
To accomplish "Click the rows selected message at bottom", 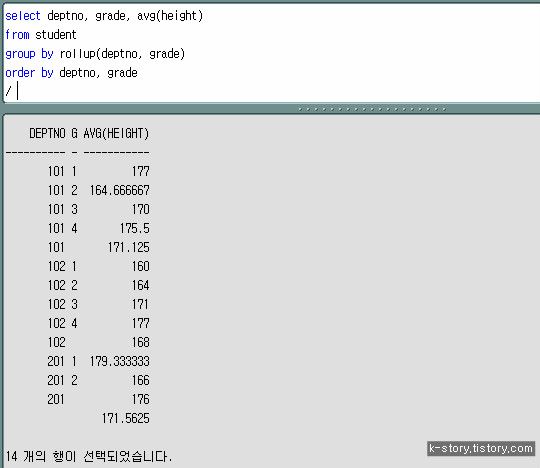I will coord(89,456).
